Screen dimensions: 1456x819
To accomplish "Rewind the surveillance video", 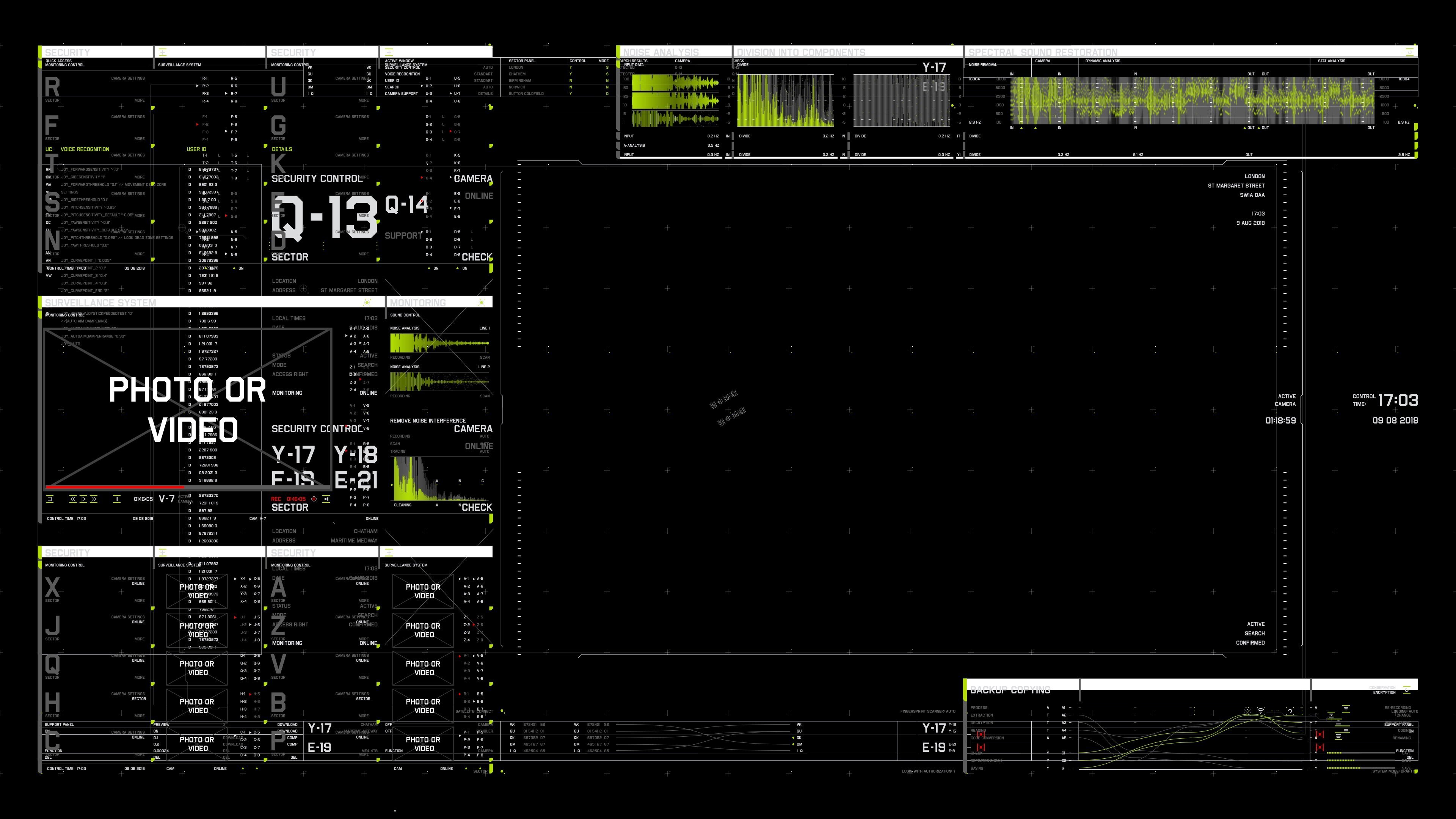I will coord(73,499).
